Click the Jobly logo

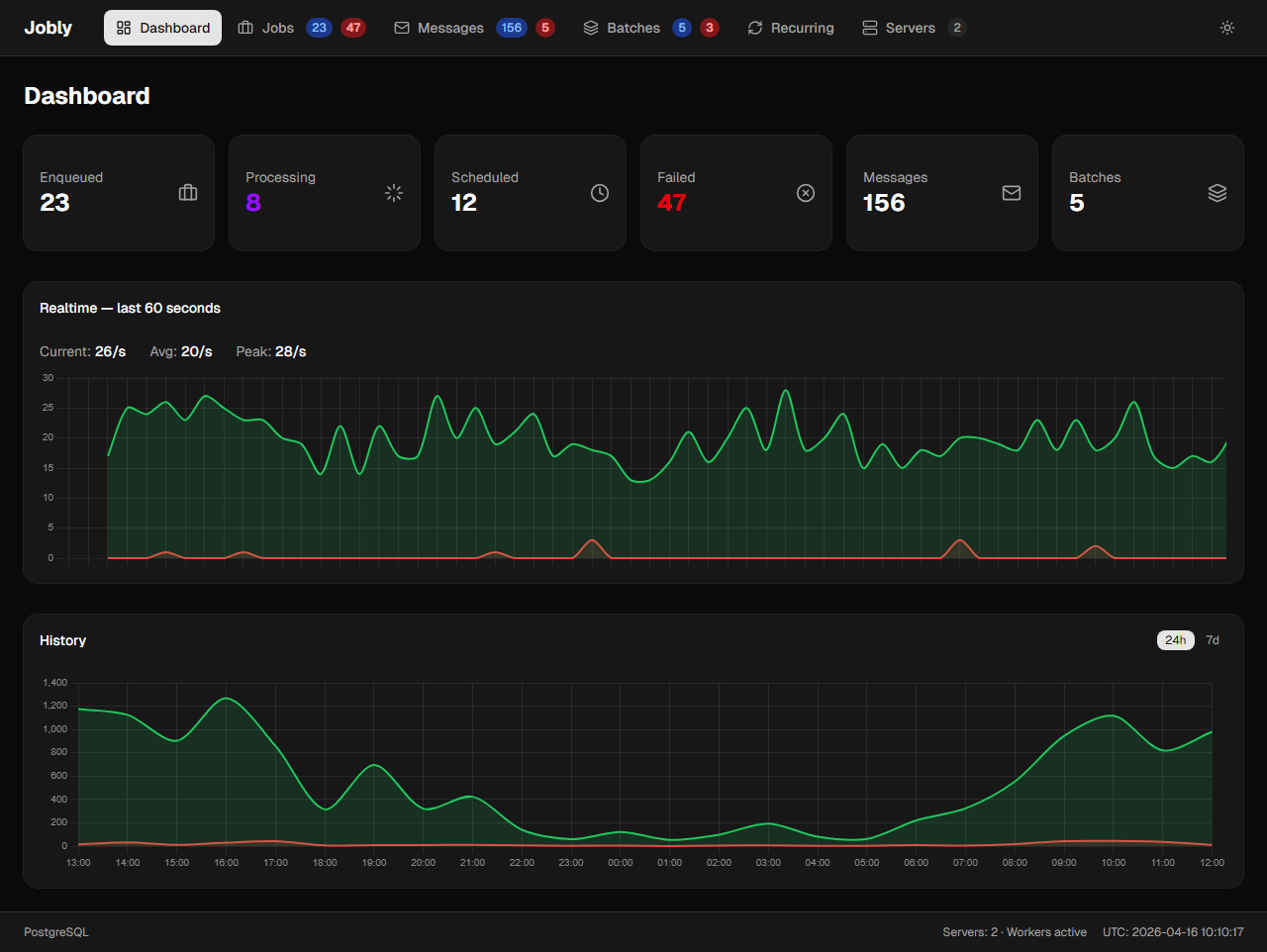pyautogui.click(x=48, y=28)
